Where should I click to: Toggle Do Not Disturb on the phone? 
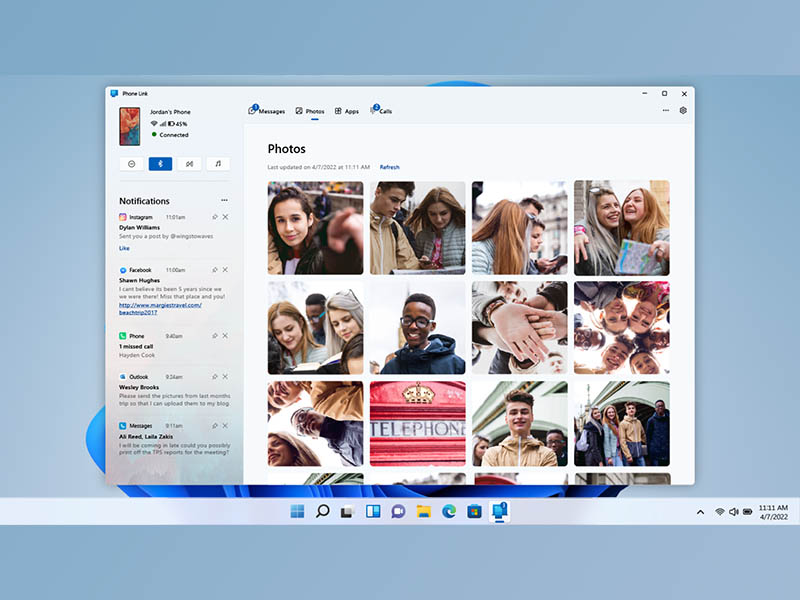point(132,164)
